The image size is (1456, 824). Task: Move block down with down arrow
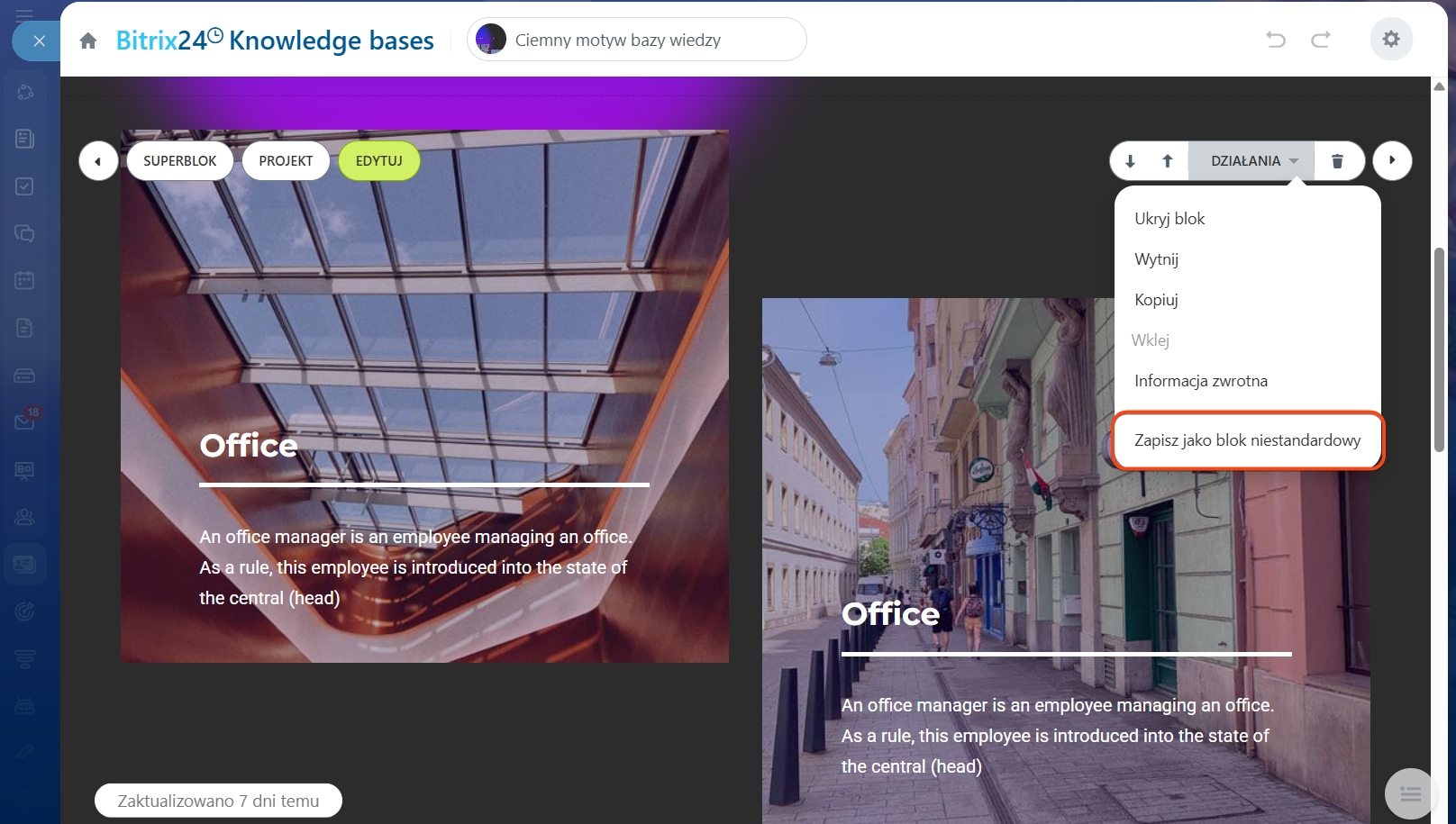(x=1130, y=161)
